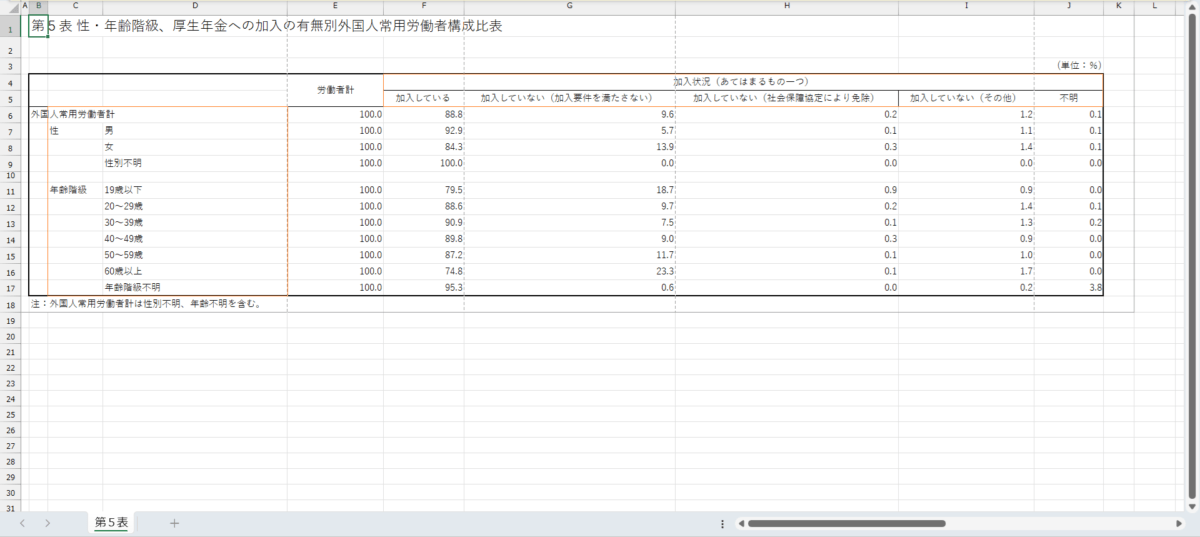Click the next sheet navigation arrow

[x=47, y=523]
